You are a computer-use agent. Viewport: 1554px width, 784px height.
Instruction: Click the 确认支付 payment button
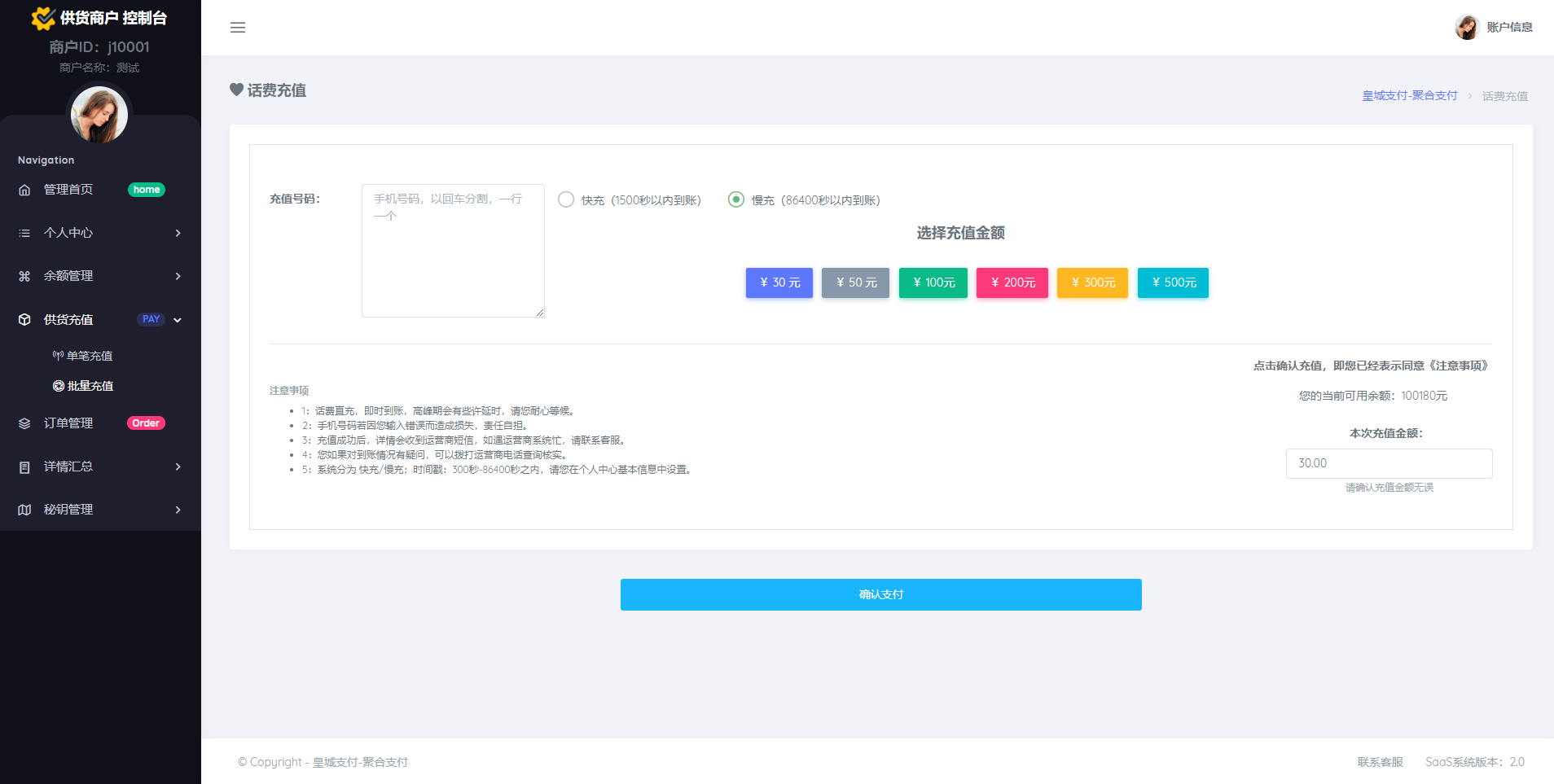pos(880,594)
